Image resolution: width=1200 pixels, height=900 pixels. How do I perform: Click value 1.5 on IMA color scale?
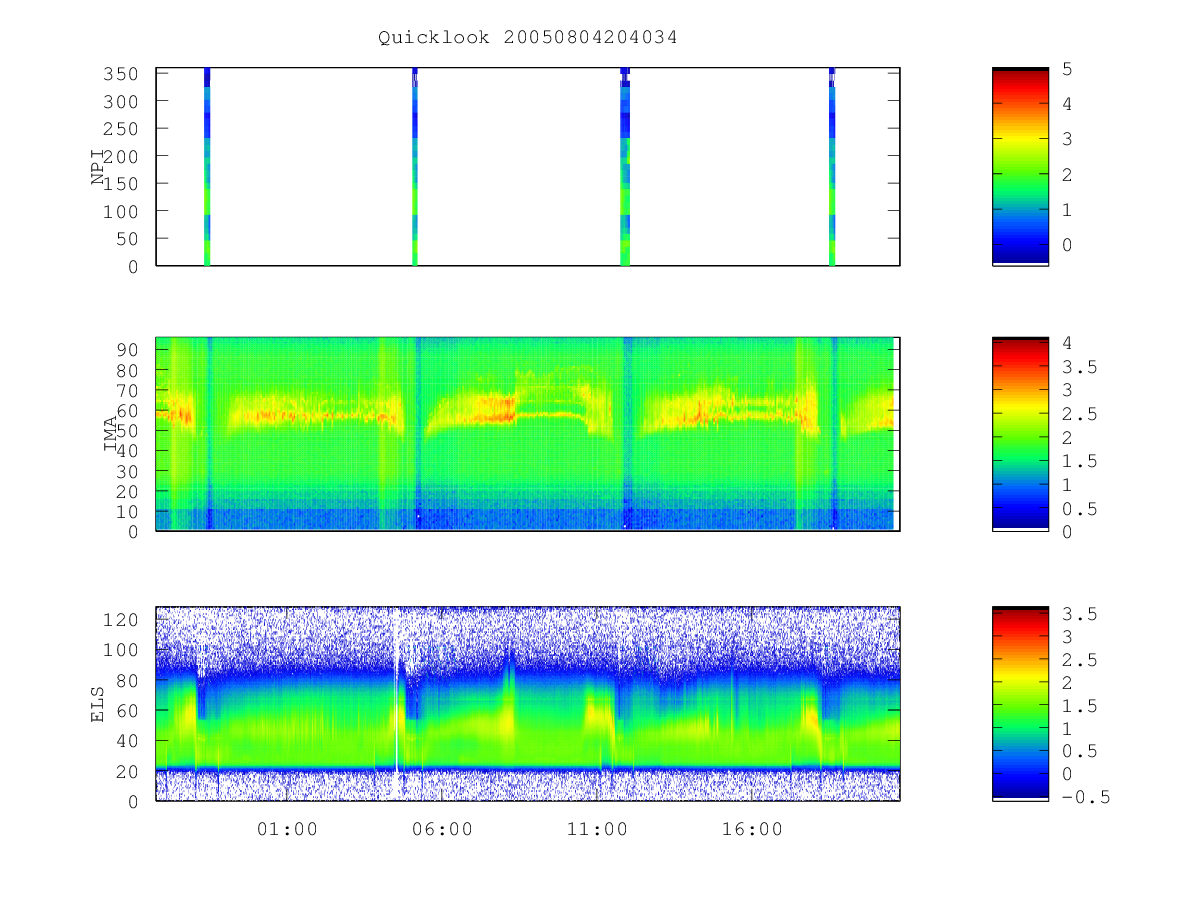pyautogui.click(x=1079, y=461)
